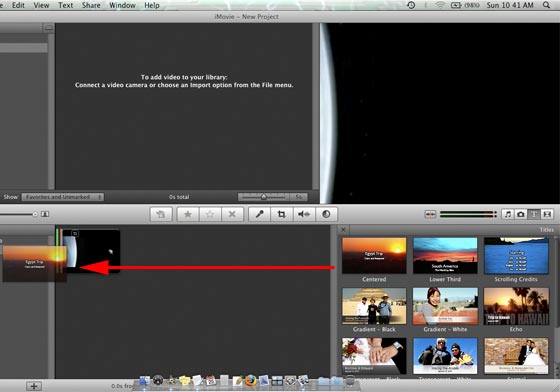Unmark selection with the hollow star
Screen dimensions: 560x392
[x=210, y=214]
